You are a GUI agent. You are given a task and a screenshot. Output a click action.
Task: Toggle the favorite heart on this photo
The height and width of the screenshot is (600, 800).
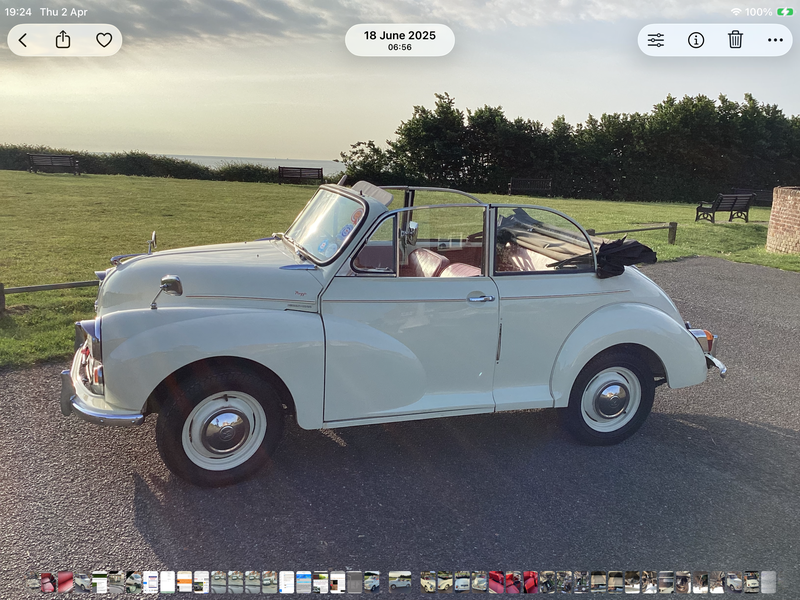(x=104, y=40)
